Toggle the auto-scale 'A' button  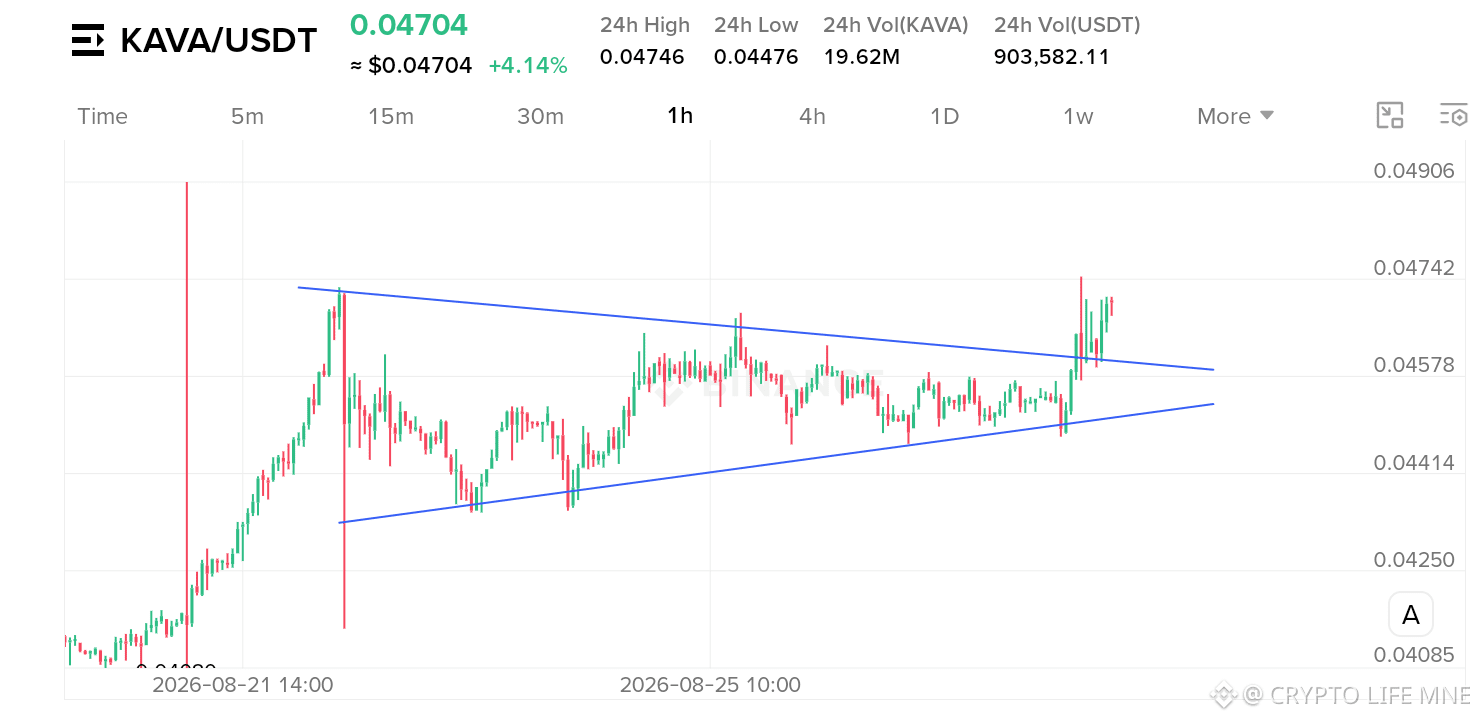[x=1411, y=615]
